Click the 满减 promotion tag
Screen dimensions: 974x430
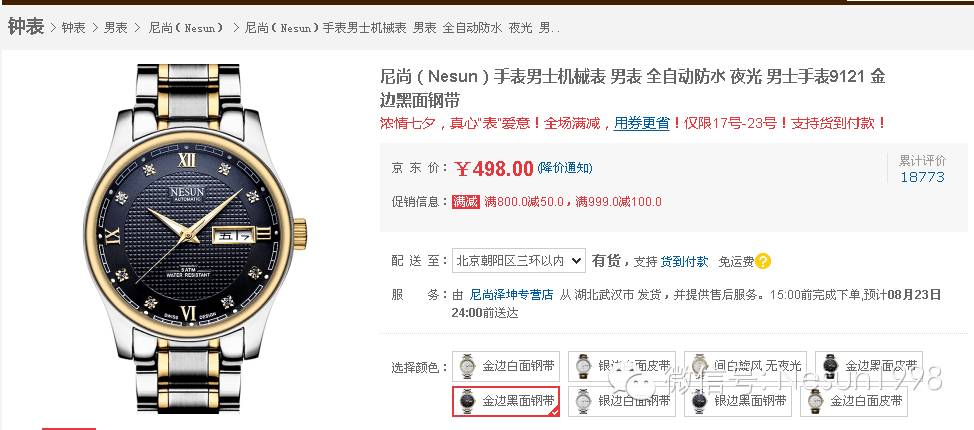tap(466, 201)
